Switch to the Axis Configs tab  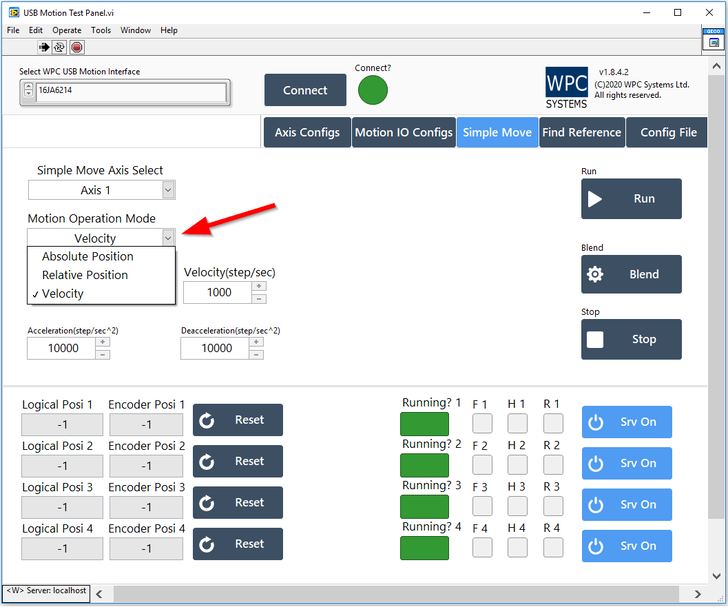click(306, 132)
